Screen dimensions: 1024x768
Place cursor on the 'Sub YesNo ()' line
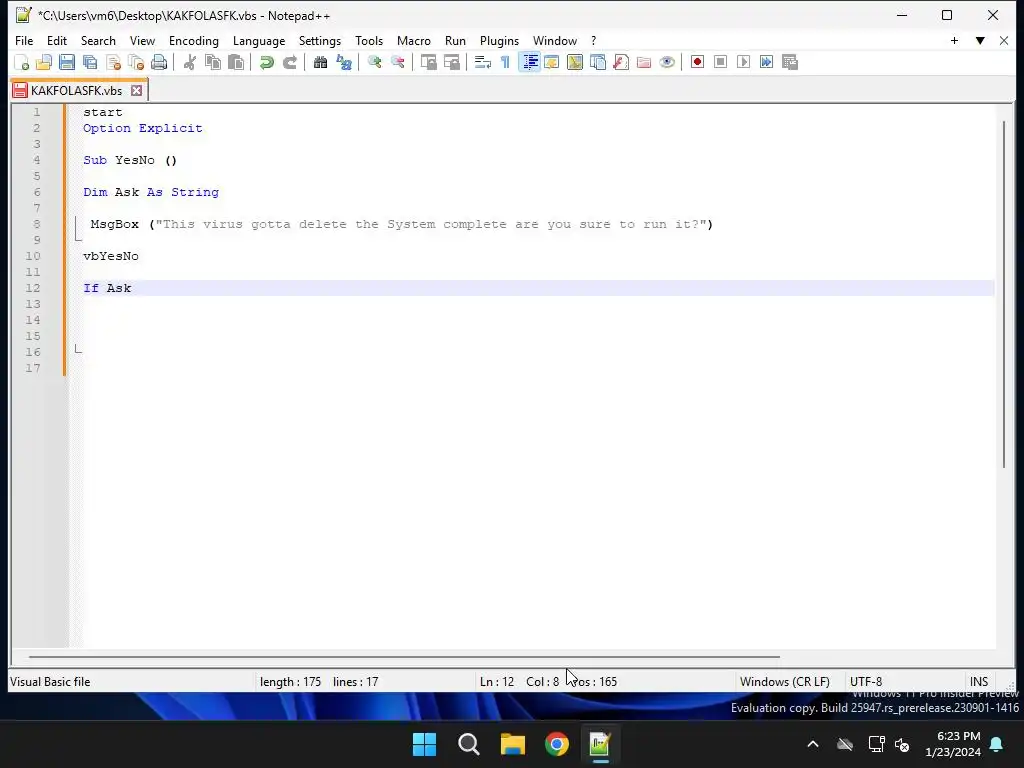tap(130, 160)
